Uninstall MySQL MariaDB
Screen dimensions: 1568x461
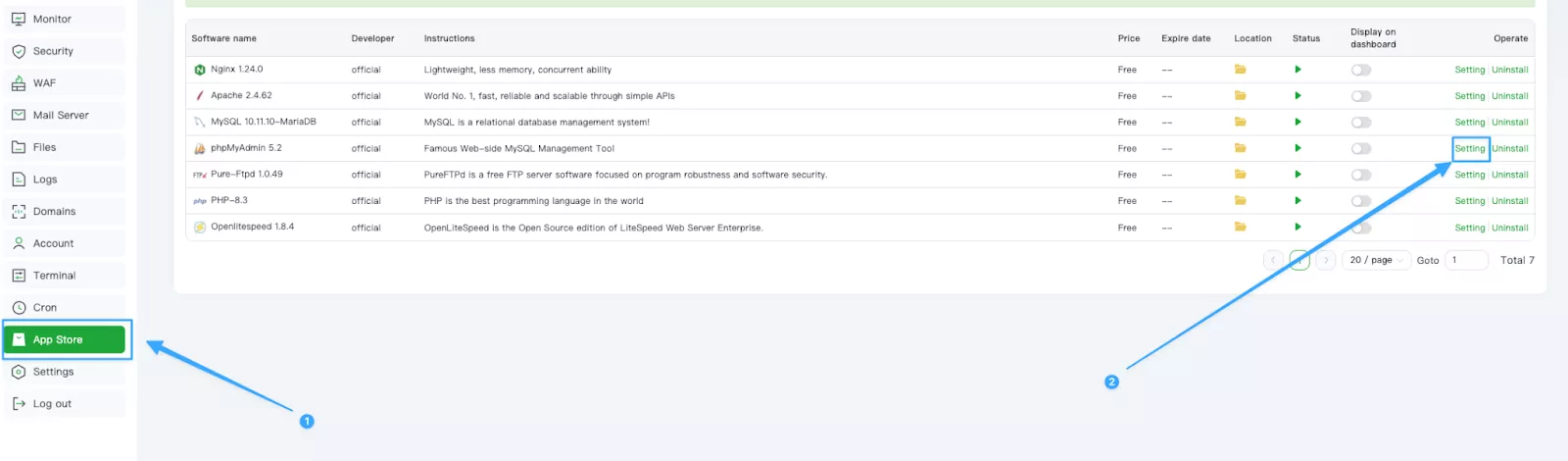[x=1510, y=123]
